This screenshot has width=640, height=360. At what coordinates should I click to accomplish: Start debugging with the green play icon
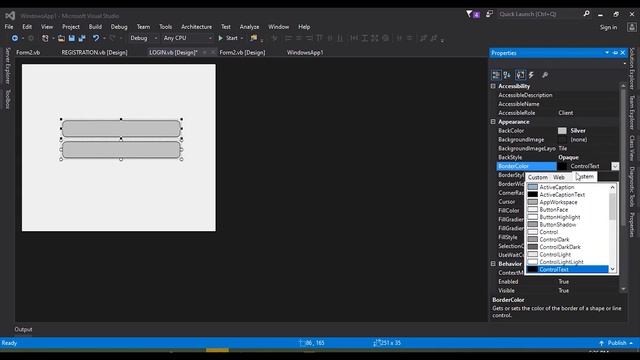(220, 38)
